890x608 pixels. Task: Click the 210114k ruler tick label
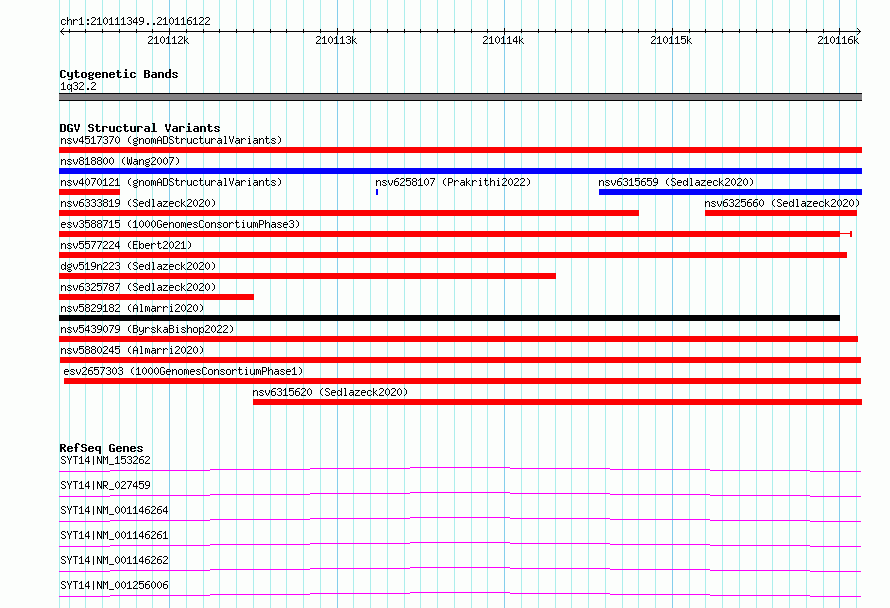(x=503, y=40)
